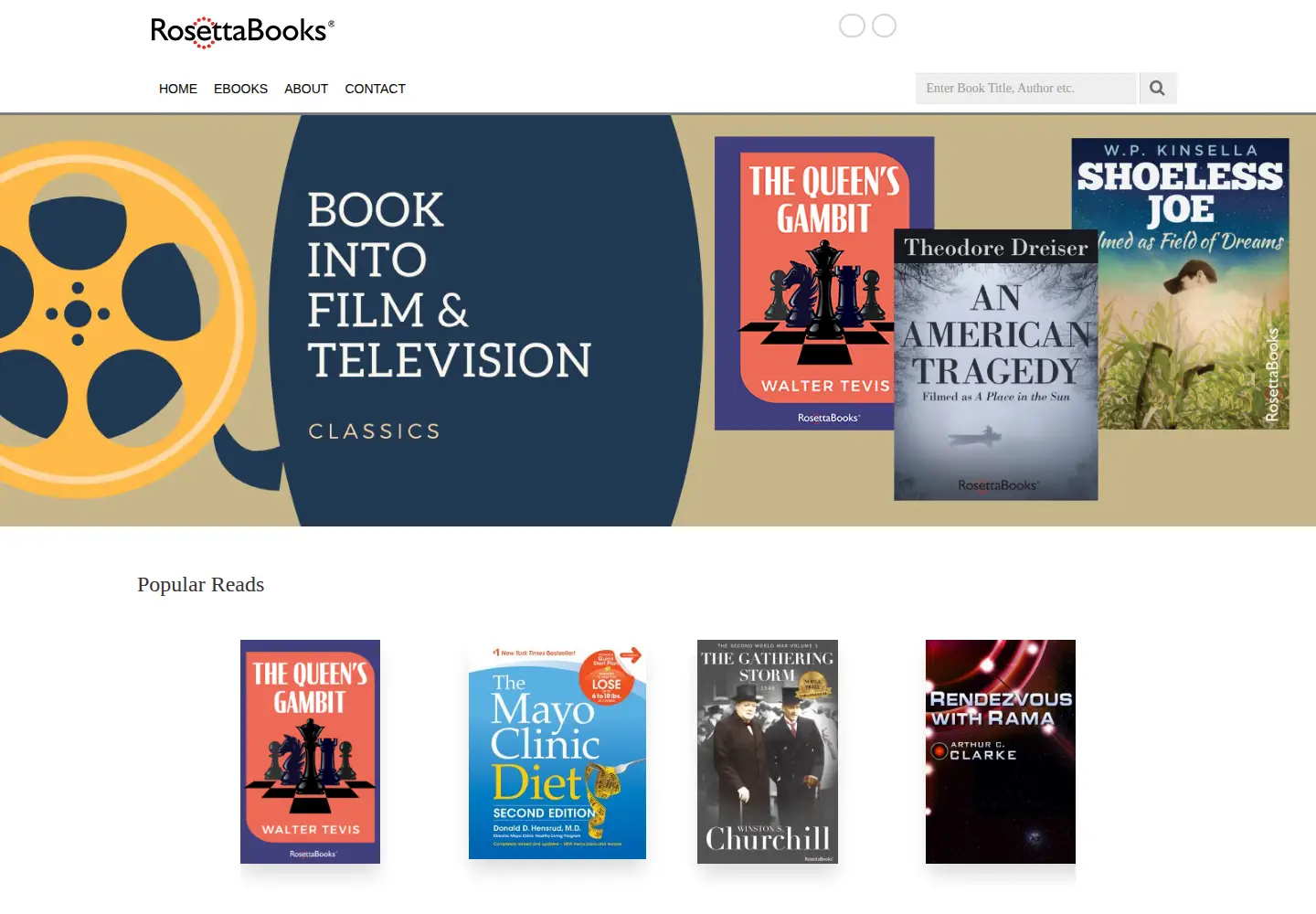Open An American Tragedy cover in the banner

(x=996, y=365)
